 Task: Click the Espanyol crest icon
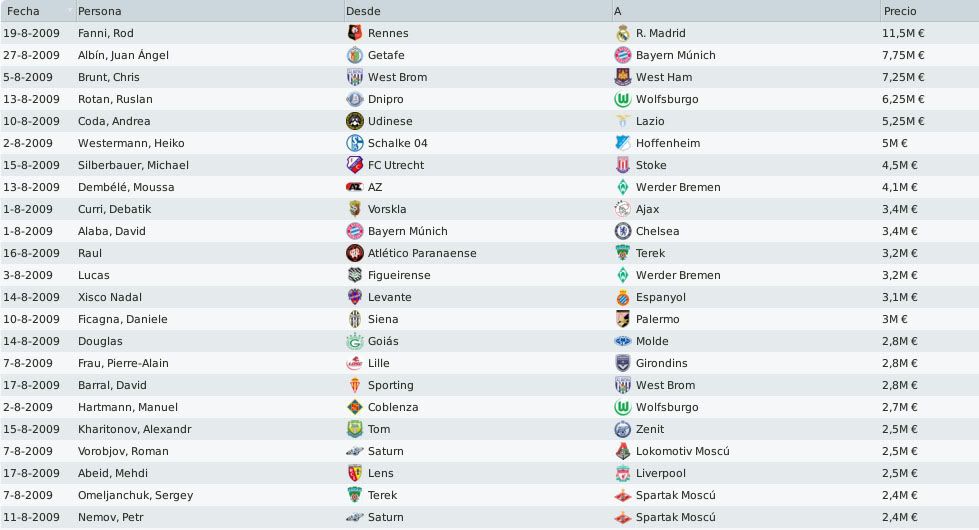pyautogui.click(x=622, y=297)
